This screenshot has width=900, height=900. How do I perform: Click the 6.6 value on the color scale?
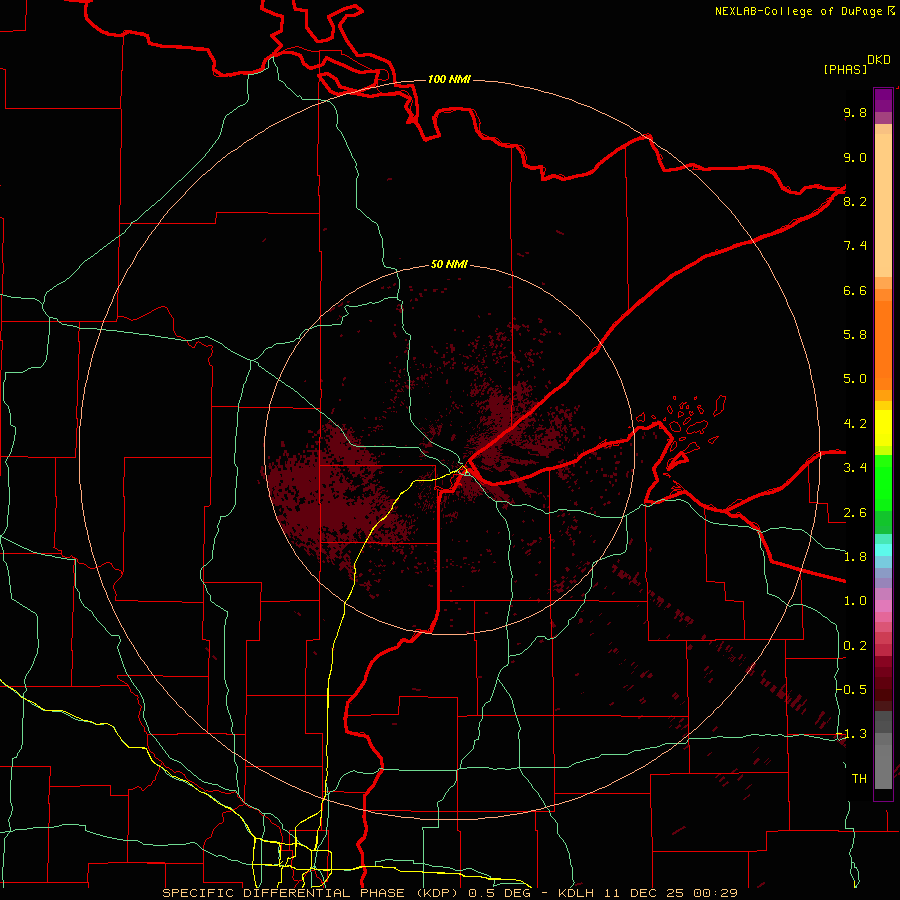[x=855, y=291]
